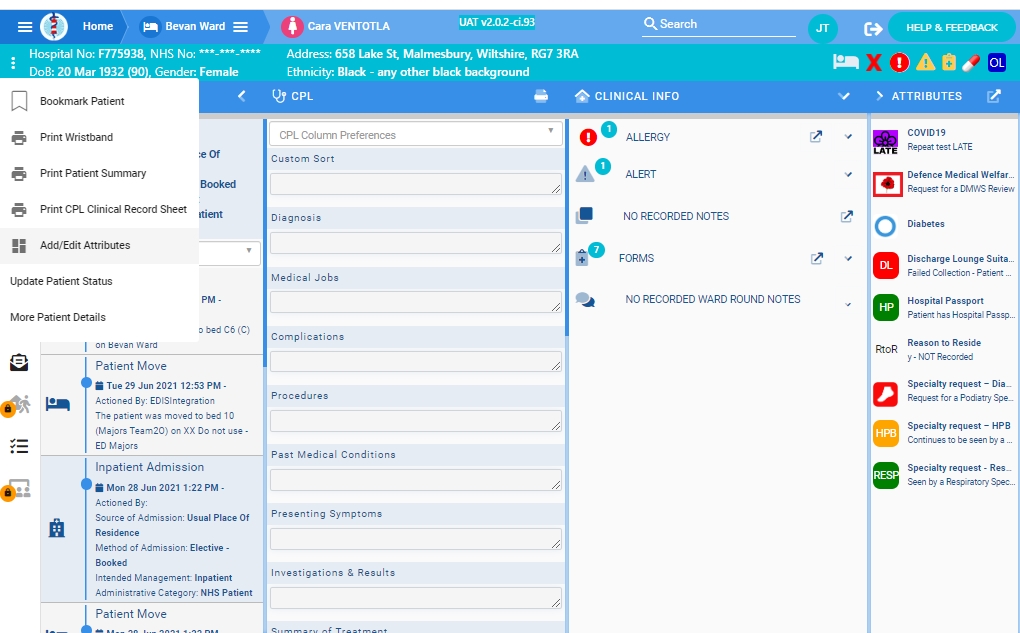1020x633 pixels.
Task: Click the HPB specialty request icon
Action: coord(886,433)
